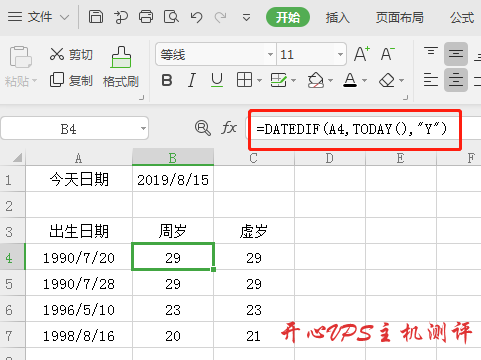481x360 pixels.
Task: Click the select-all corner triangle
Action: [x=17, y=158]
